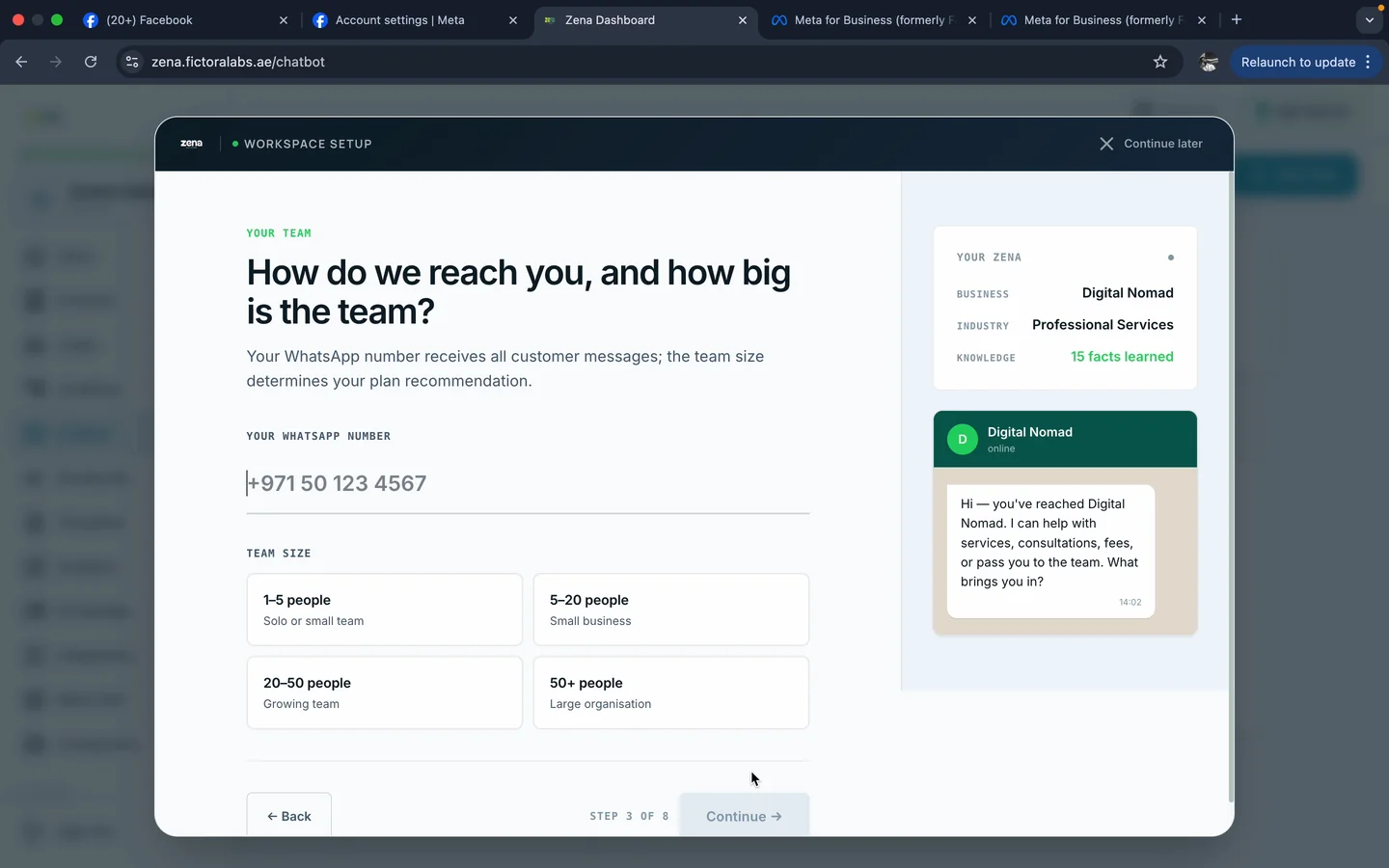Viewport: 1389px width, 868px height.
Task: Select the 5–20 people team size
Action: click(670, 610)
